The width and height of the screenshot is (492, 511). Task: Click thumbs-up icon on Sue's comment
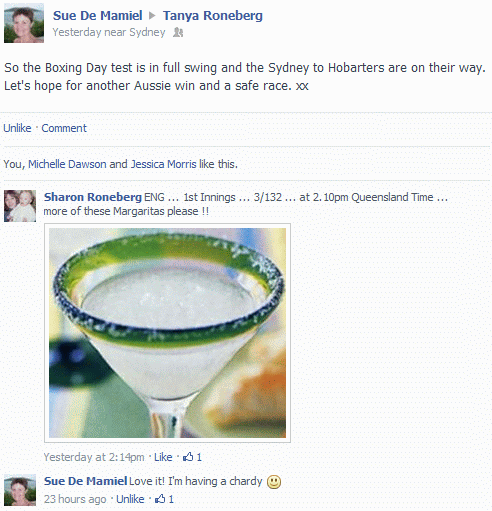160,499
